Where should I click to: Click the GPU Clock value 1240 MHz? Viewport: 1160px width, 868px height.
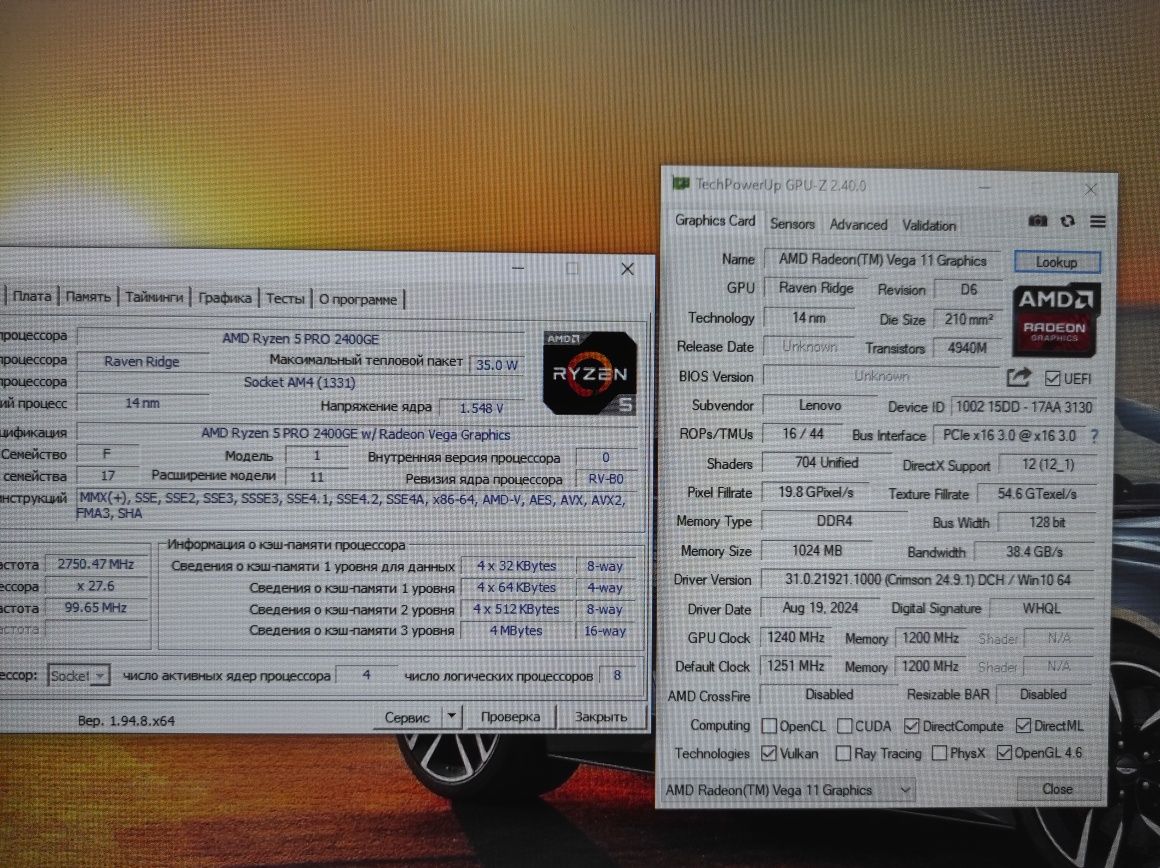pyautogui.click(x=796, y=638)
